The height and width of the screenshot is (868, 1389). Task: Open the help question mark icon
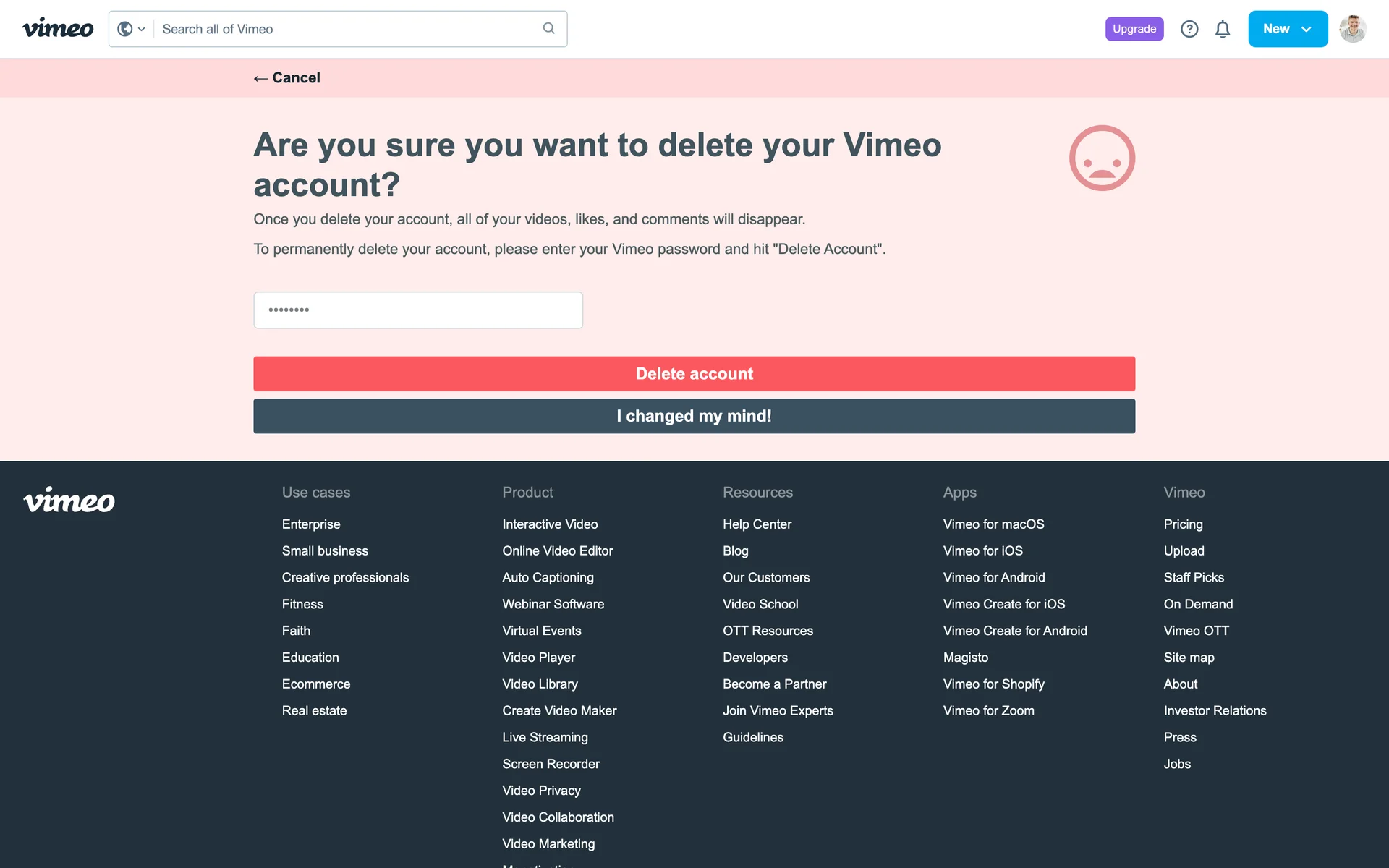click(x=1189, y=29)
